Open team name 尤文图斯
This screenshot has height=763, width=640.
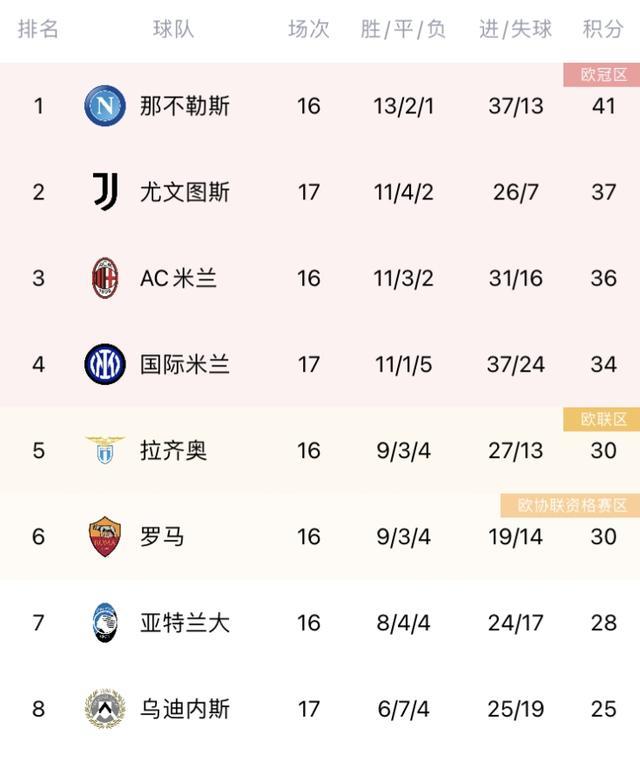184,192
